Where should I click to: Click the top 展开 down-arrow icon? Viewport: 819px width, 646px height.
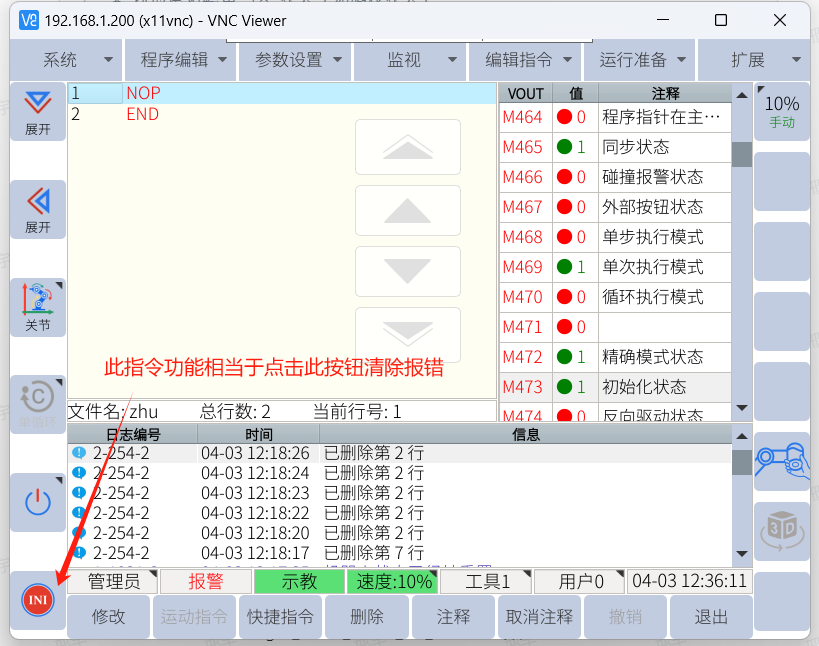37,111
